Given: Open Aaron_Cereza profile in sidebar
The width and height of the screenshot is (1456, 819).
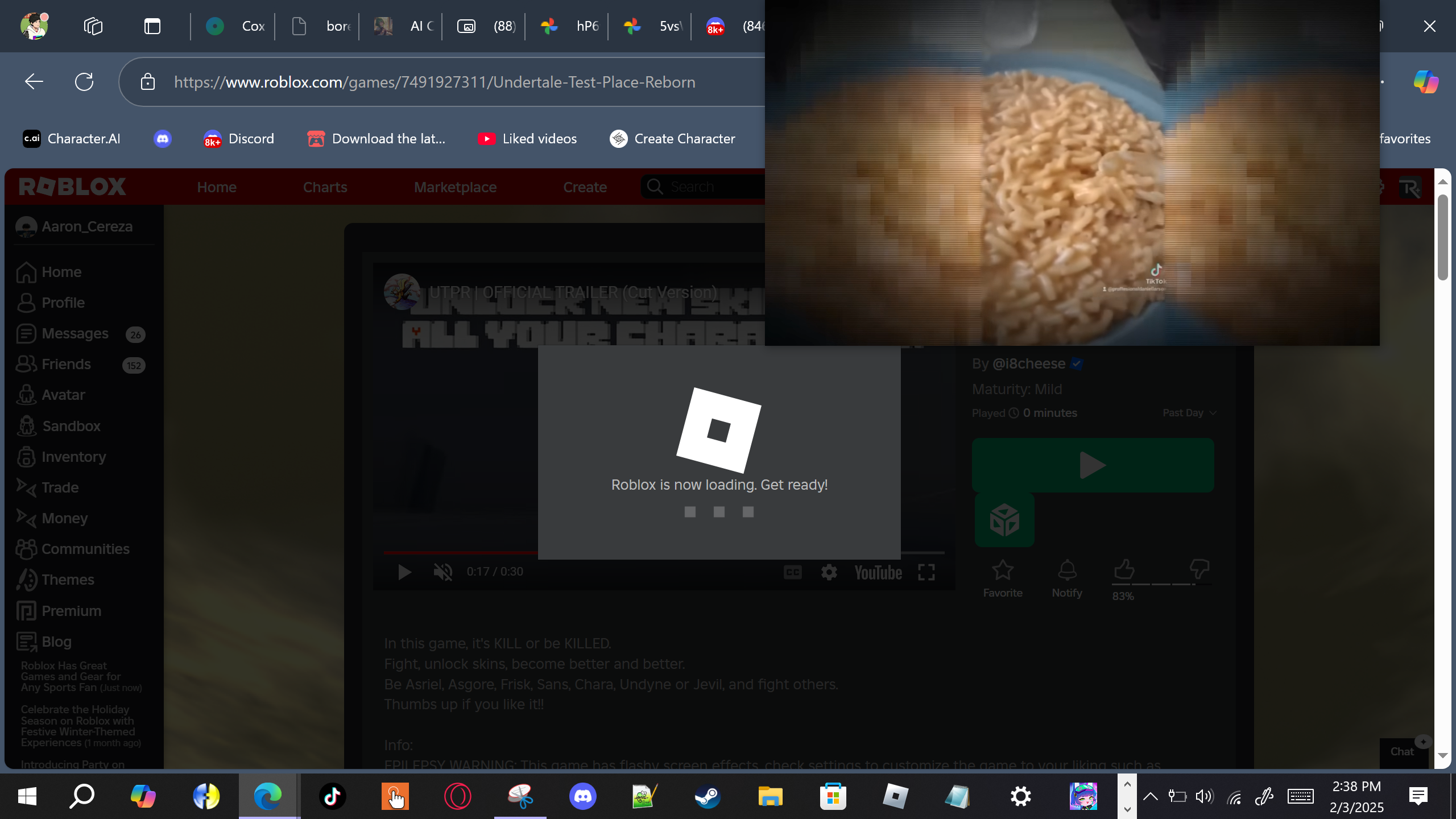Looking at the screenshot, I should click(x=74, y=226).
